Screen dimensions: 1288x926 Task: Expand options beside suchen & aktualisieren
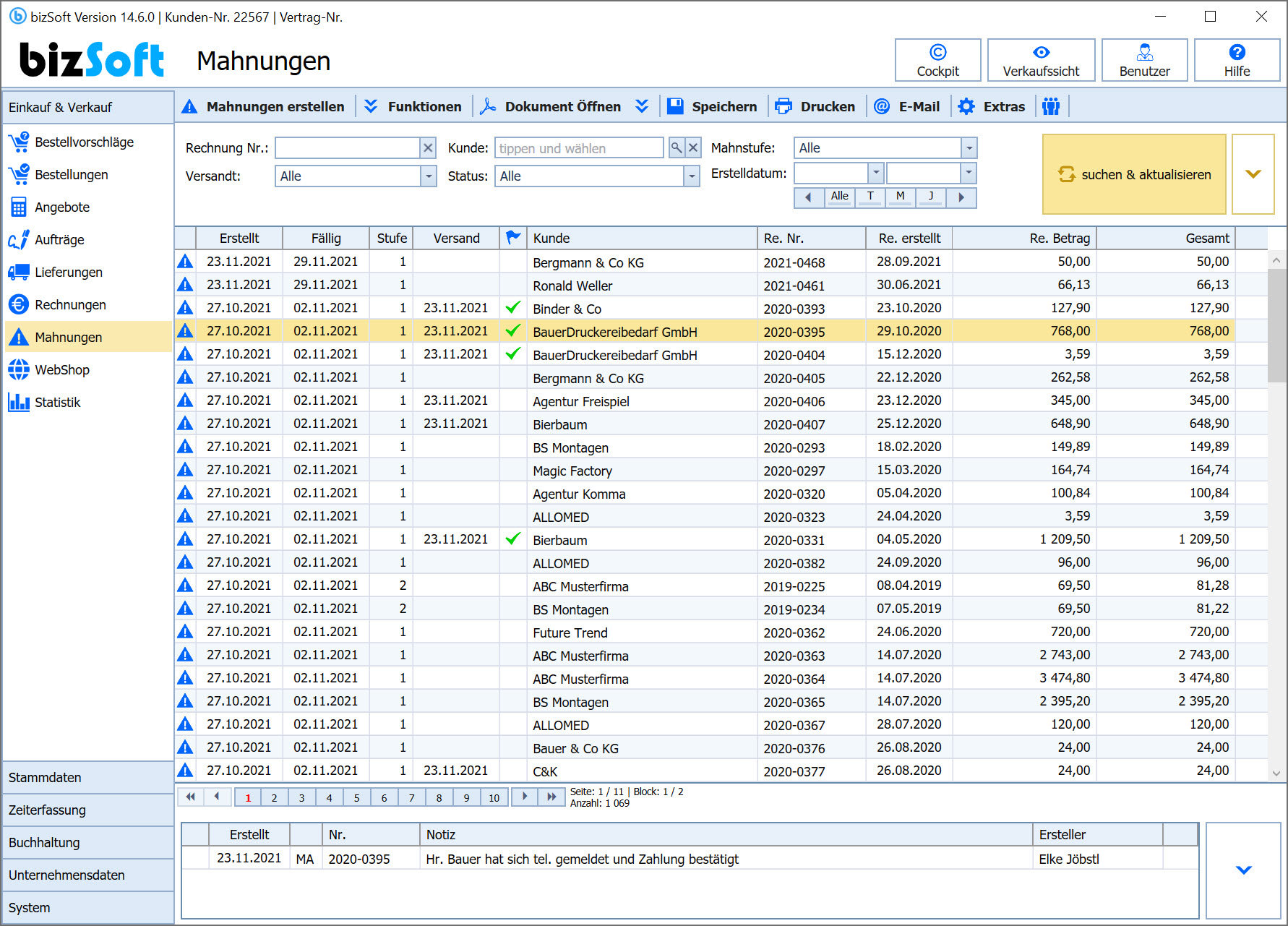pyautogui.click(x=1253, y=174)
